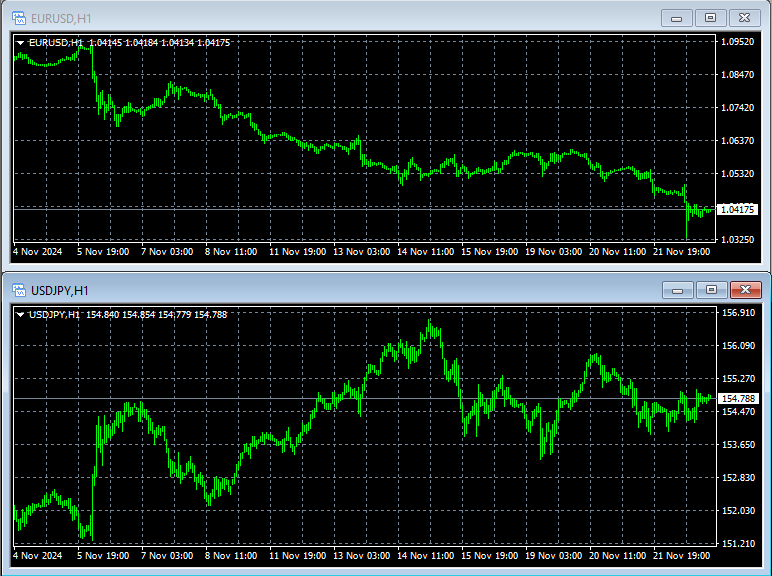Click EURUSD price scale value 1.06370
Viewport: 772px width, 576px height.
[x=737, y=141]
